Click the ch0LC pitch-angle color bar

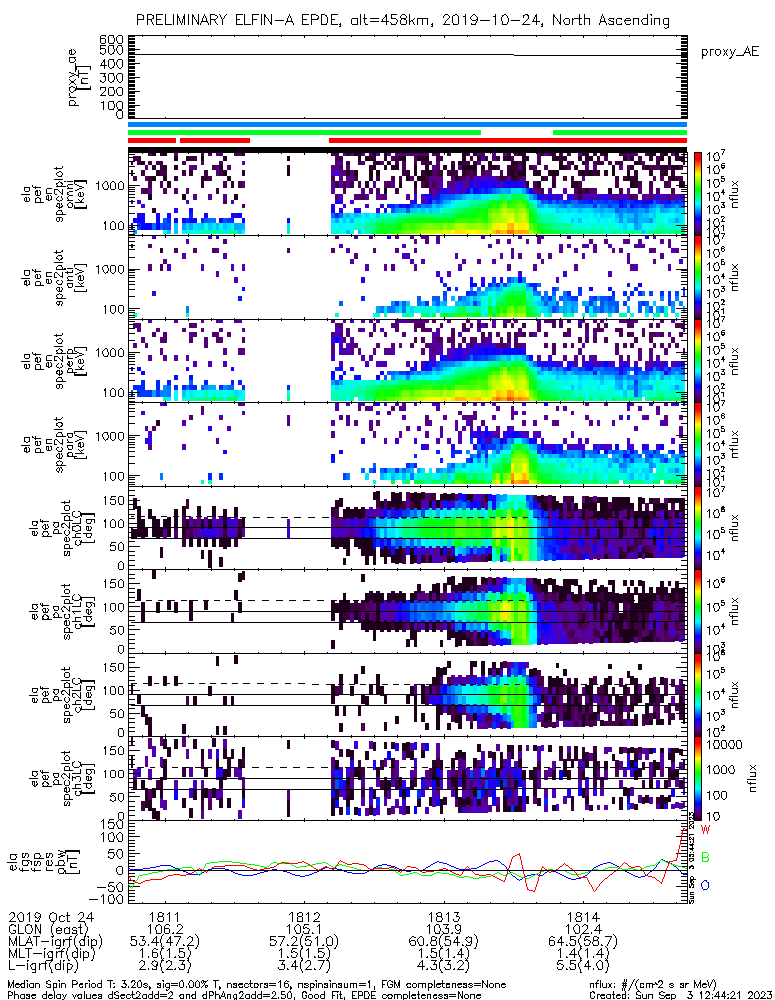[698, 528]
